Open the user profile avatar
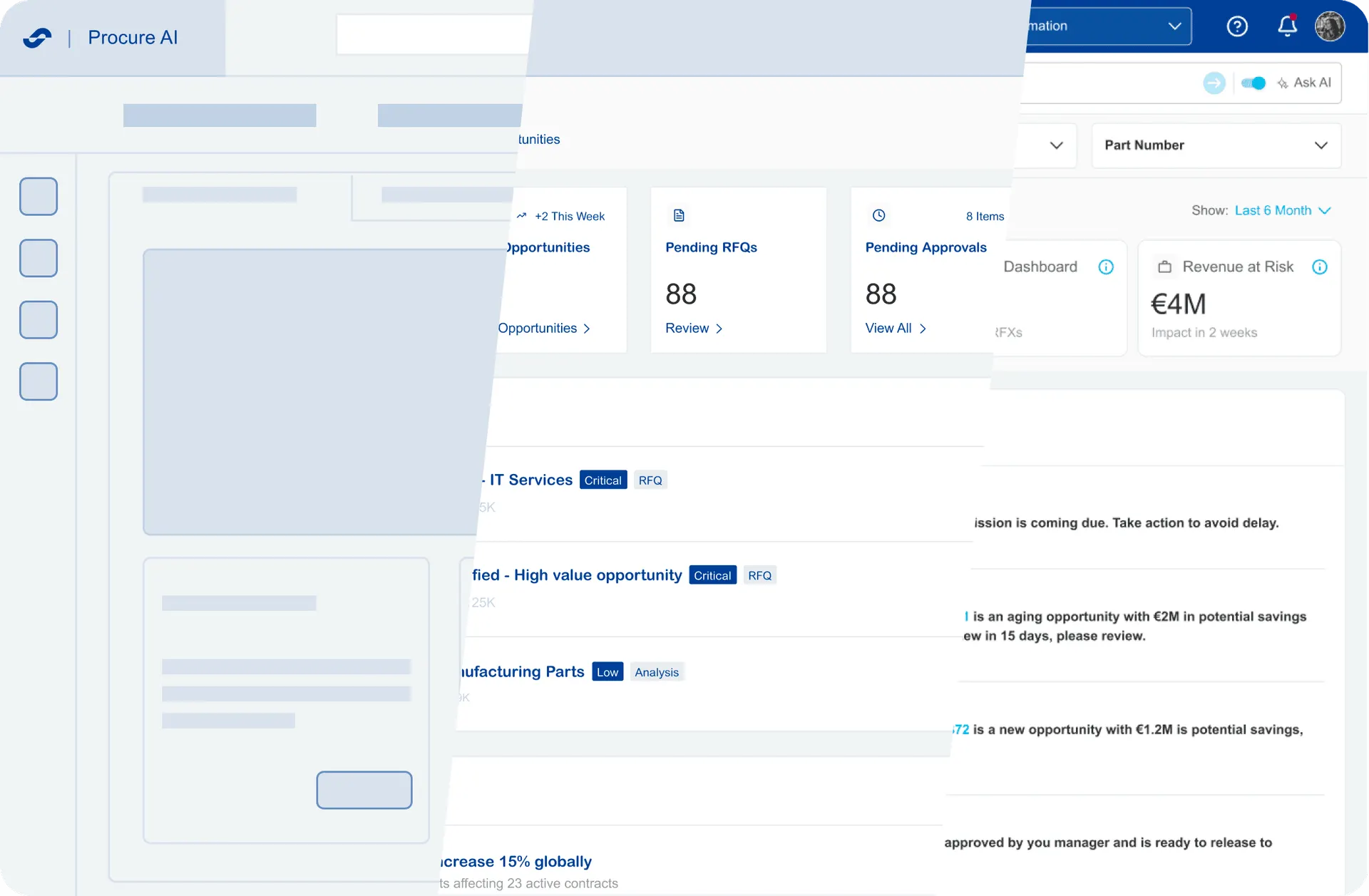This screenshot has width=1369, height=896. point(1330,26)
